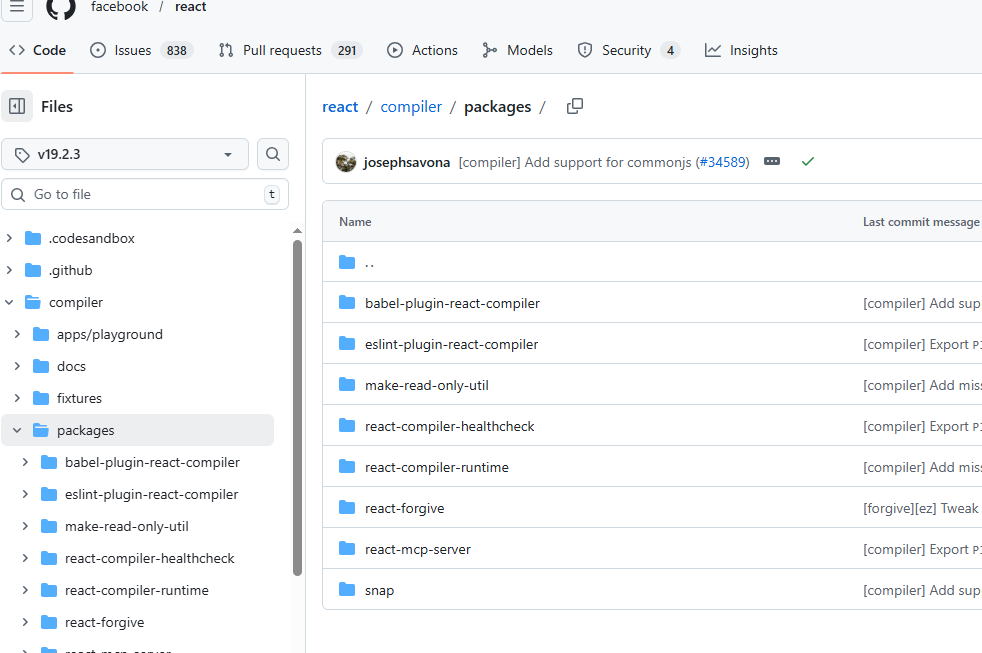Select packages row in file tree

click(x=138, y=430)
